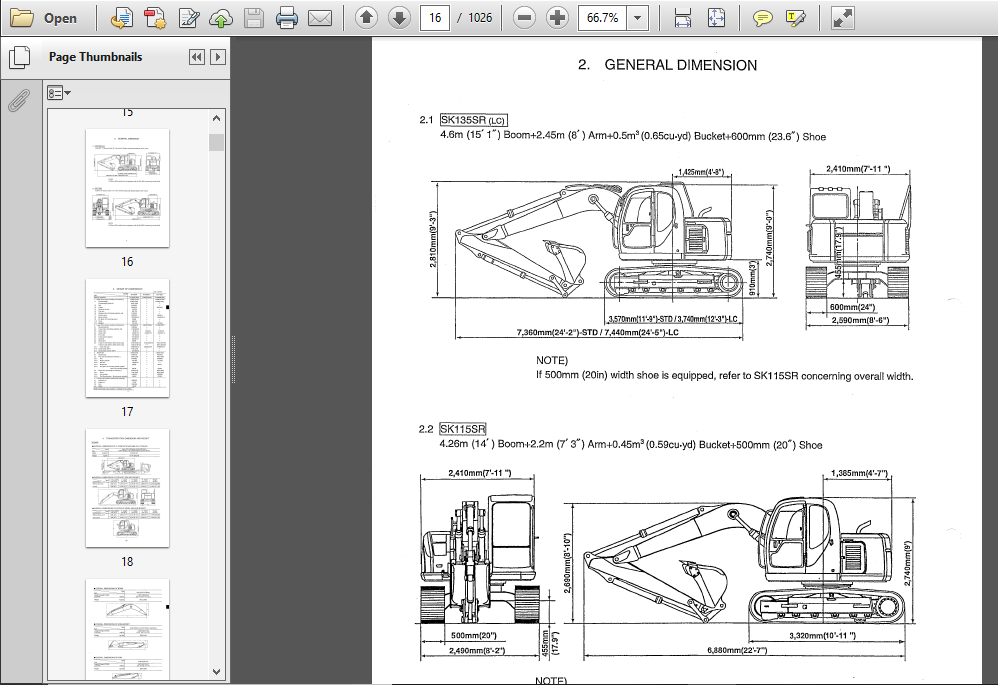
Task: Zoom in with the plus button
Action: [558, 18]
